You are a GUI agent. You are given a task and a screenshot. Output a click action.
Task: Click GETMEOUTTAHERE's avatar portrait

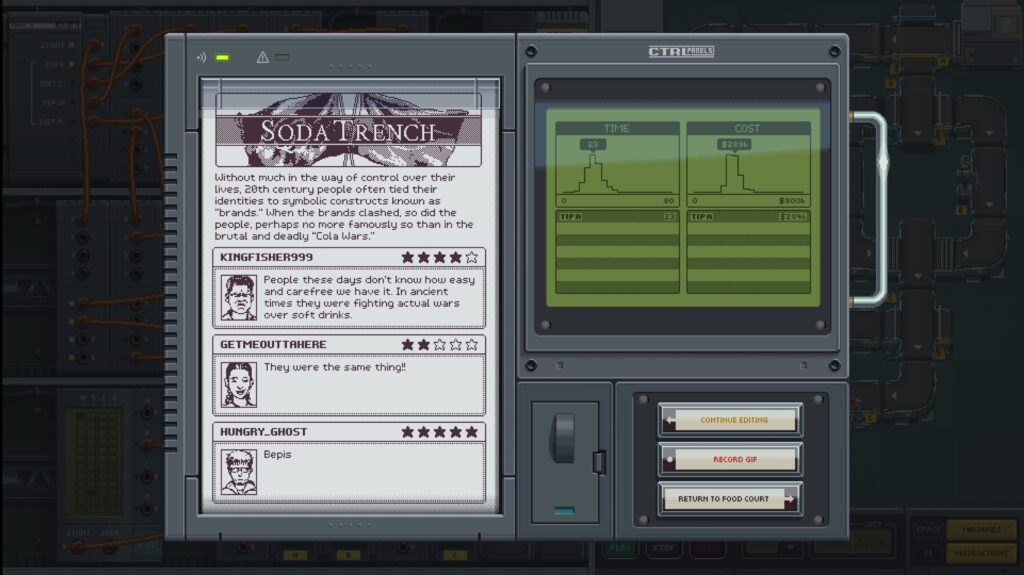click(x=238, y=385)
